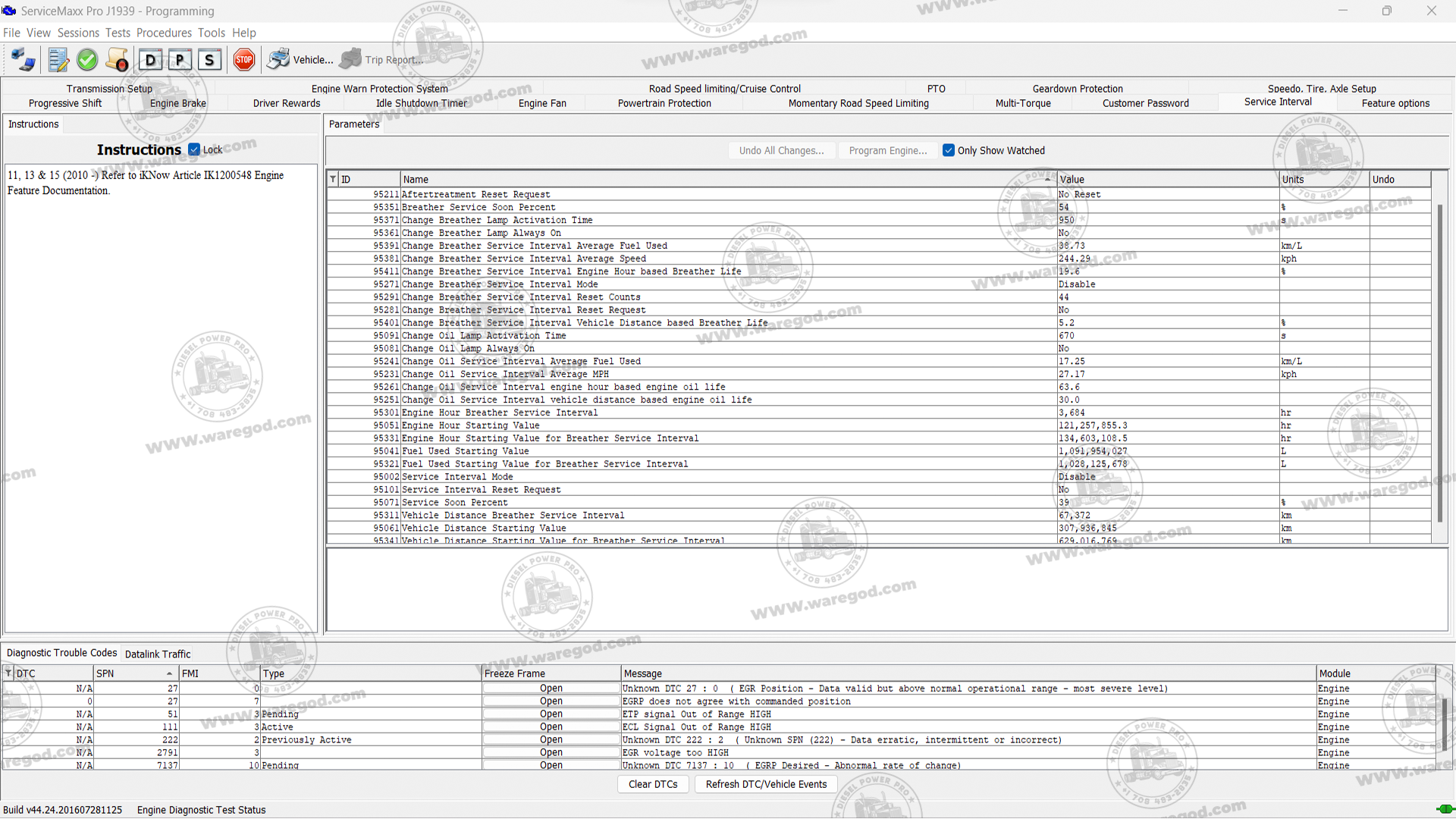Click the green checkmark toolbar icon

coord(87,60)
